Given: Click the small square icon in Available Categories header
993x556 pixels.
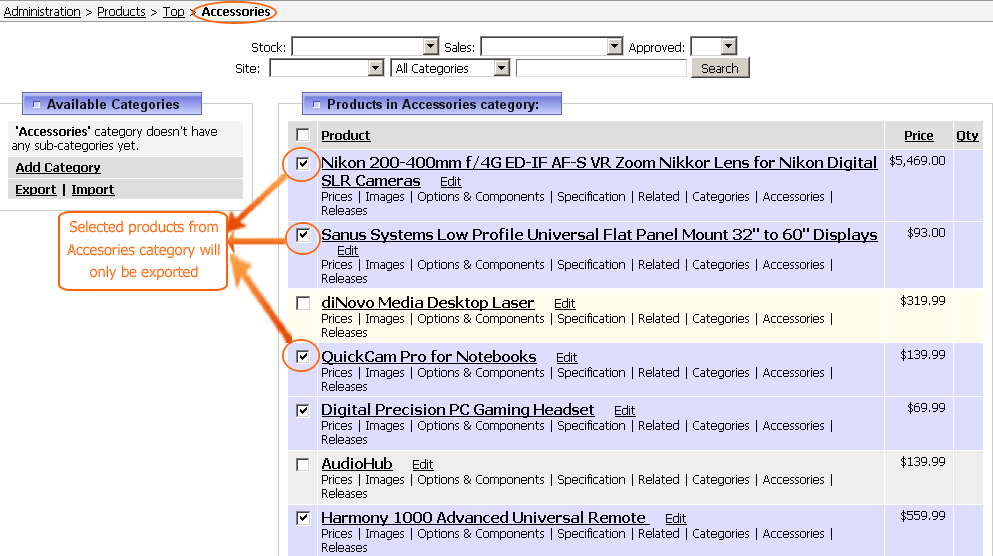Looking at the screenshot, I should click(36, 104).
